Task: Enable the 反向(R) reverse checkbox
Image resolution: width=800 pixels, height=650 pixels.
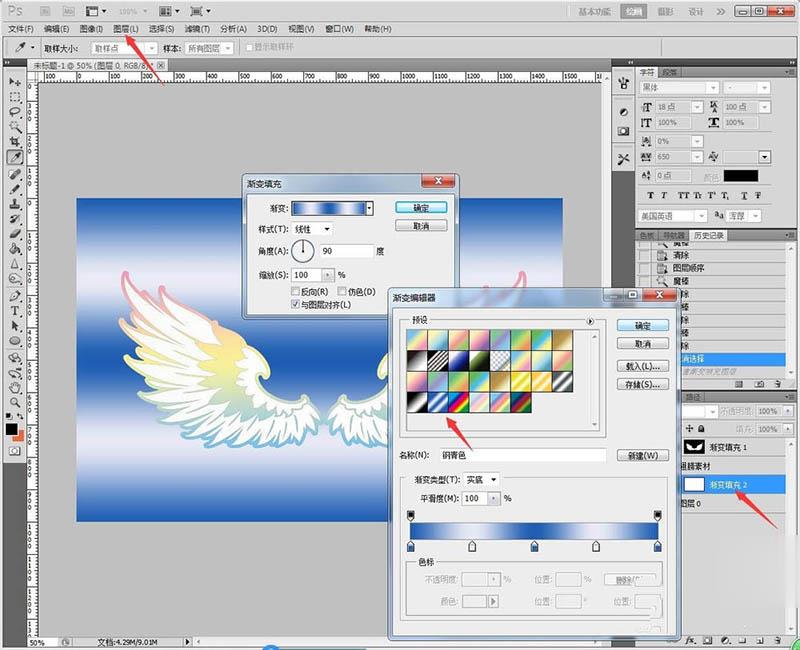Action: click(295, 291)
